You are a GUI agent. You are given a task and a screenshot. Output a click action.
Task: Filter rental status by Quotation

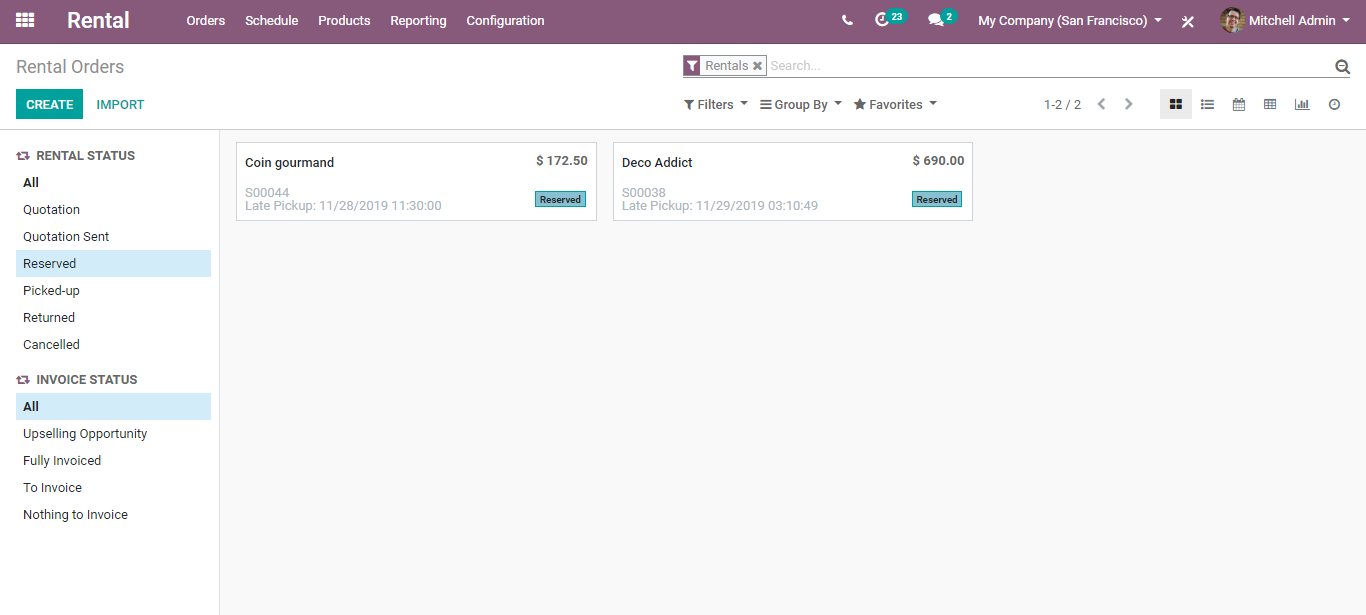[113, 210]
